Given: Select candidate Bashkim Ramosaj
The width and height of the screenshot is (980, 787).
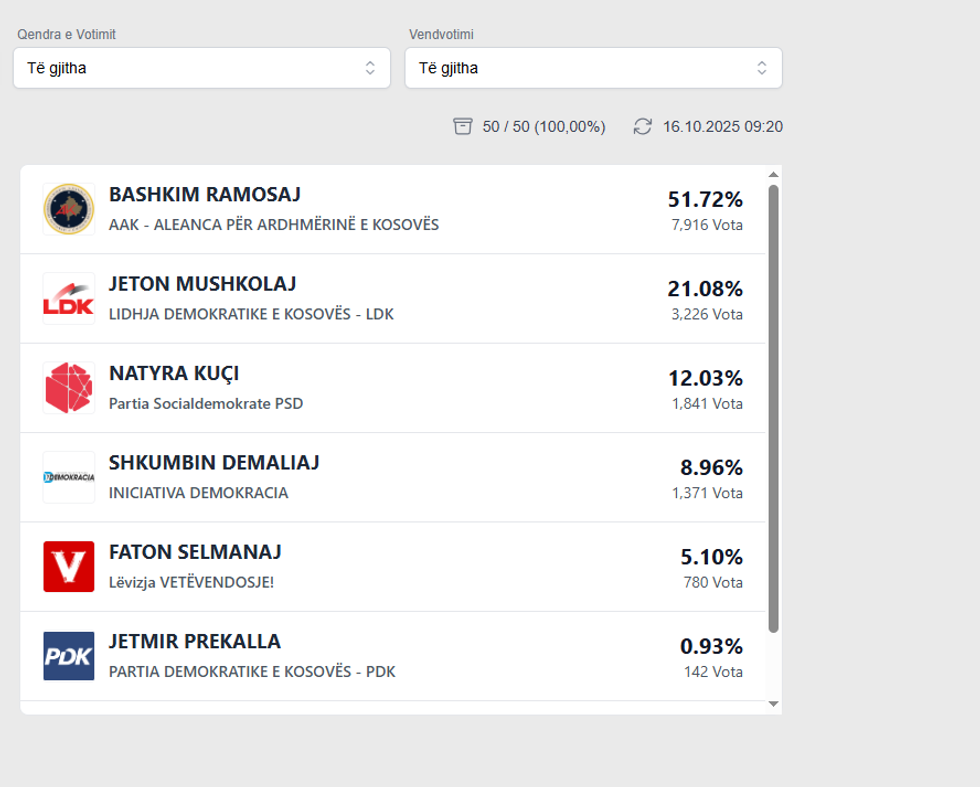Looking at the screenshot, I should coord(204,194).
